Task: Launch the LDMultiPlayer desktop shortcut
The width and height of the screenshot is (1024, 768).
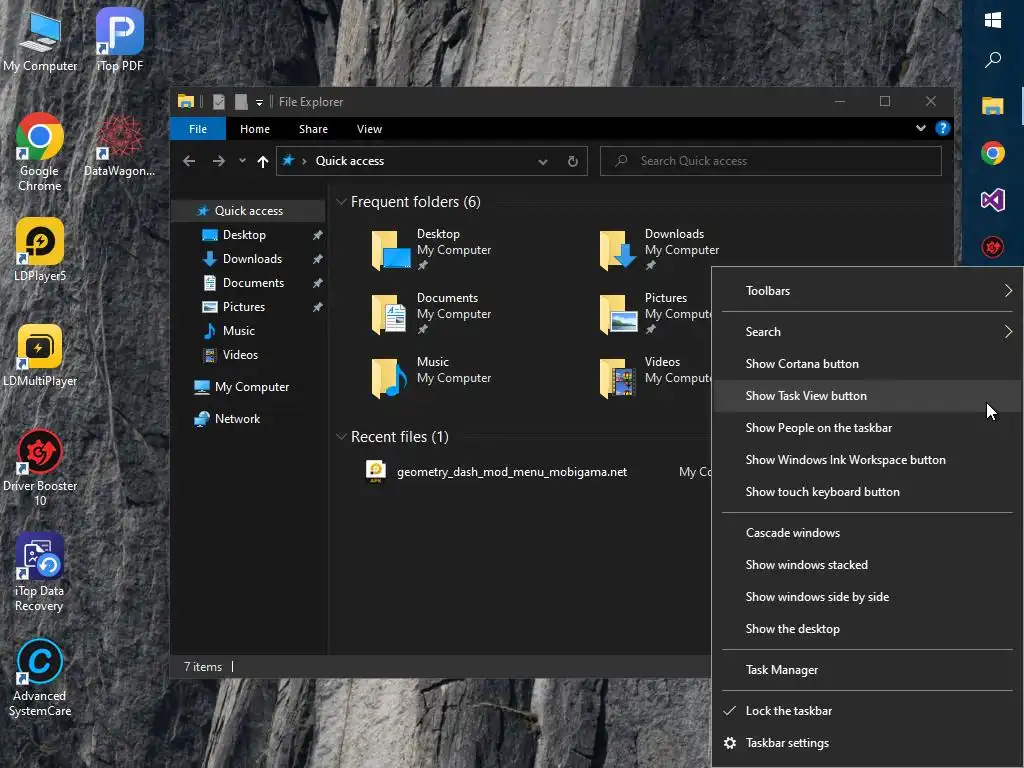Action: (x=40, y=355)
